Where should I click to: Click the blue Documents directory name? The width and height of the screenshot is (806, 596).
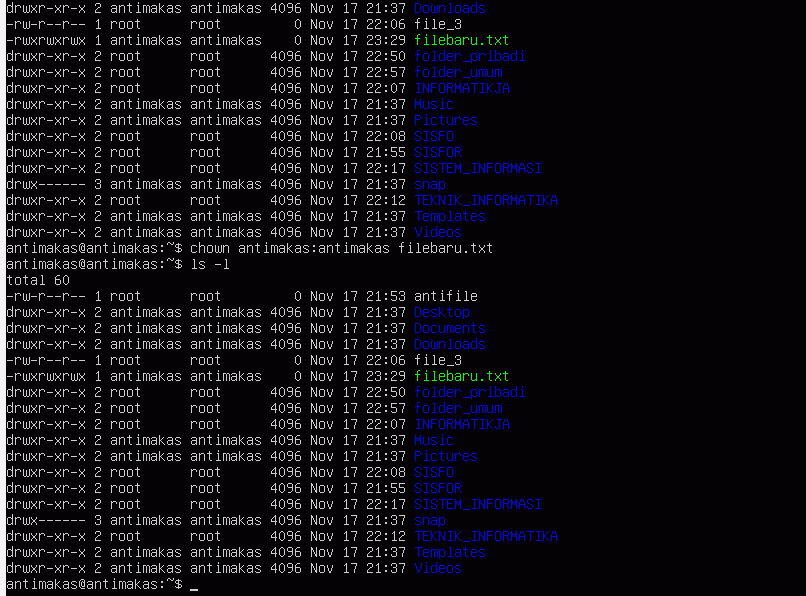coord(450,328)
